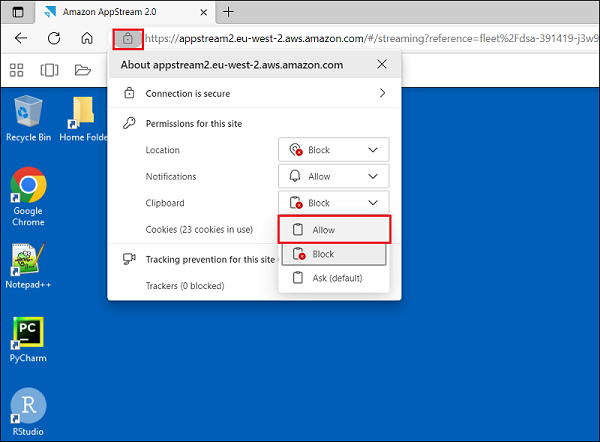Choose Ask (default) for Clipboard
This screenshot has height=442, width=600.
334,278
